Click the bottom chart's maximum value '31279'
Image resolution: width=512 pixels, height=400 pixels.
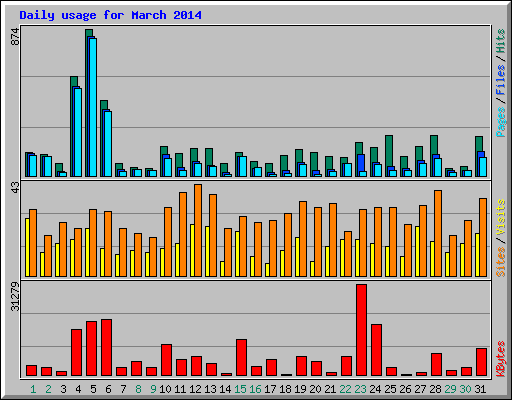pos(15,297)
